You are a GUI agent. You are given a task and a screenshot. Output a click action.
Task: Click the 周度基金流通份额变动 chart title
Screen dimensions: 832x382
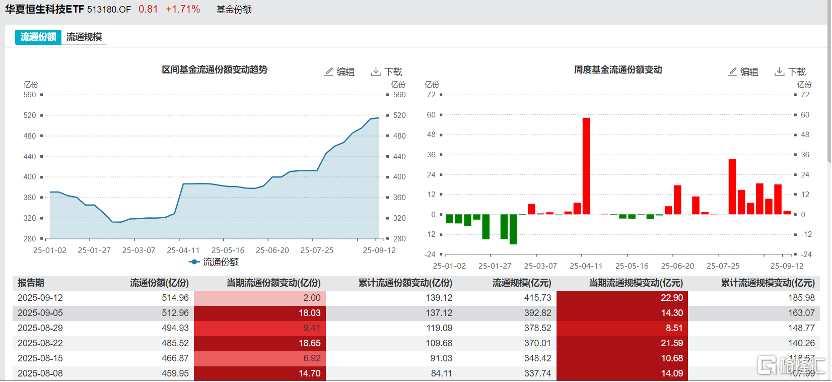click(618, 70)
